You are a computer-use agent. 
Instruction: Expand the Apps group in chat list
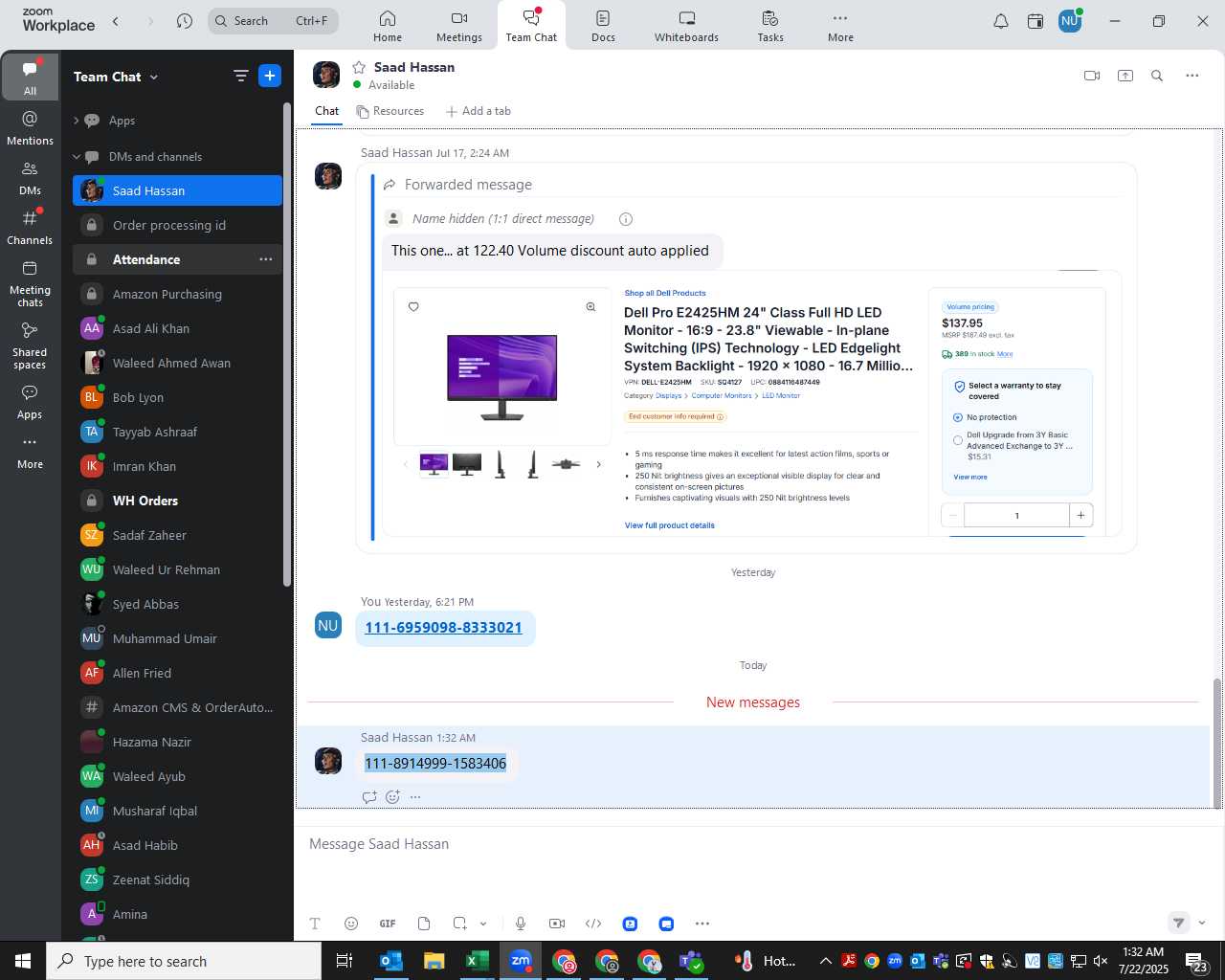pos(77,121)
